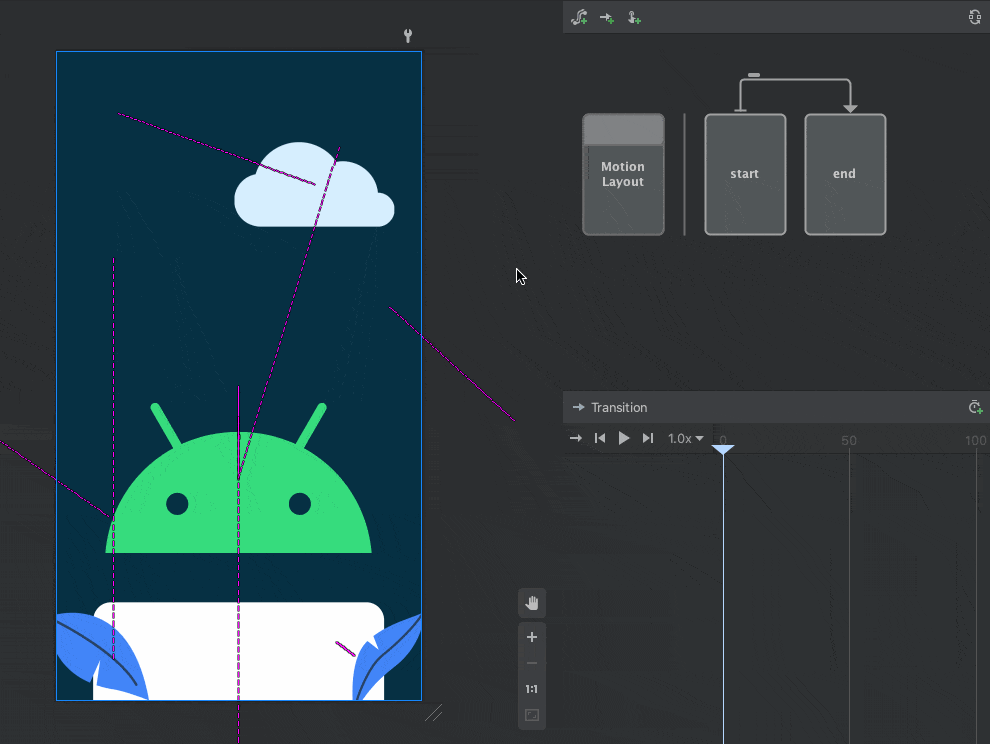Select the start ConstraintSet box
990x744 pixels.
tap(745, 174)
